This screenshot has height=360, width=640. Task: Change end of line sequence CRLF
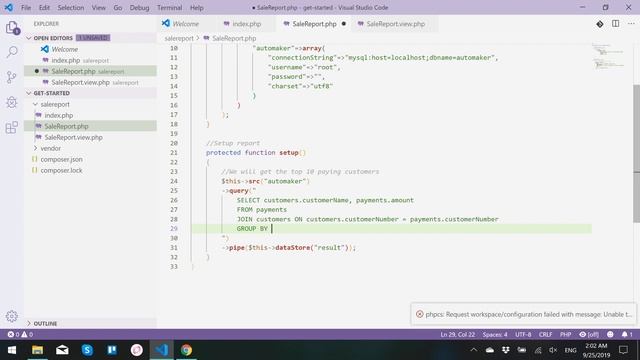pos(545,334)
